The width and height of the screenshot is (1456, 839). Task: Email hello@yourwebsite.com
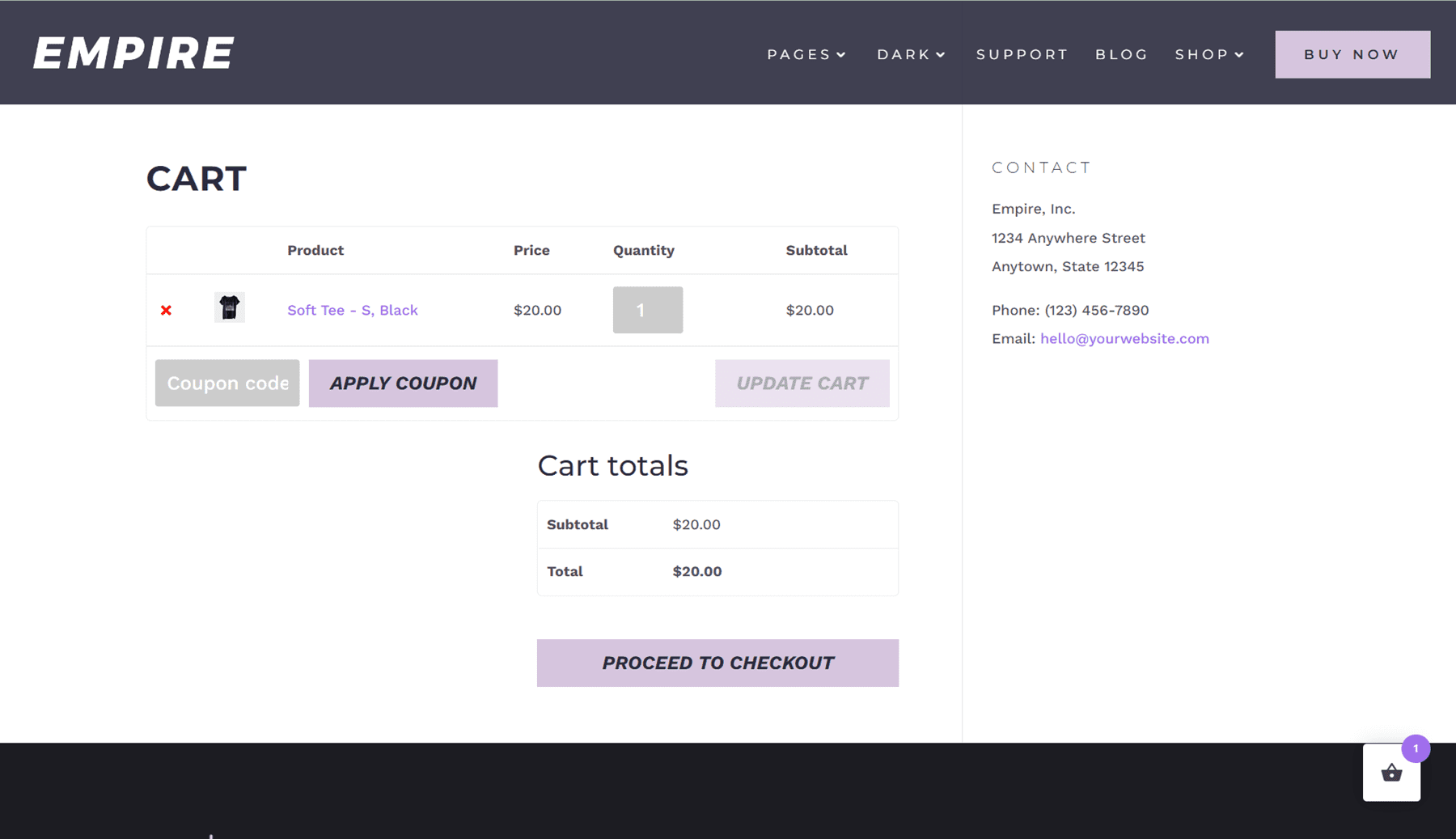pos(1124,338)
